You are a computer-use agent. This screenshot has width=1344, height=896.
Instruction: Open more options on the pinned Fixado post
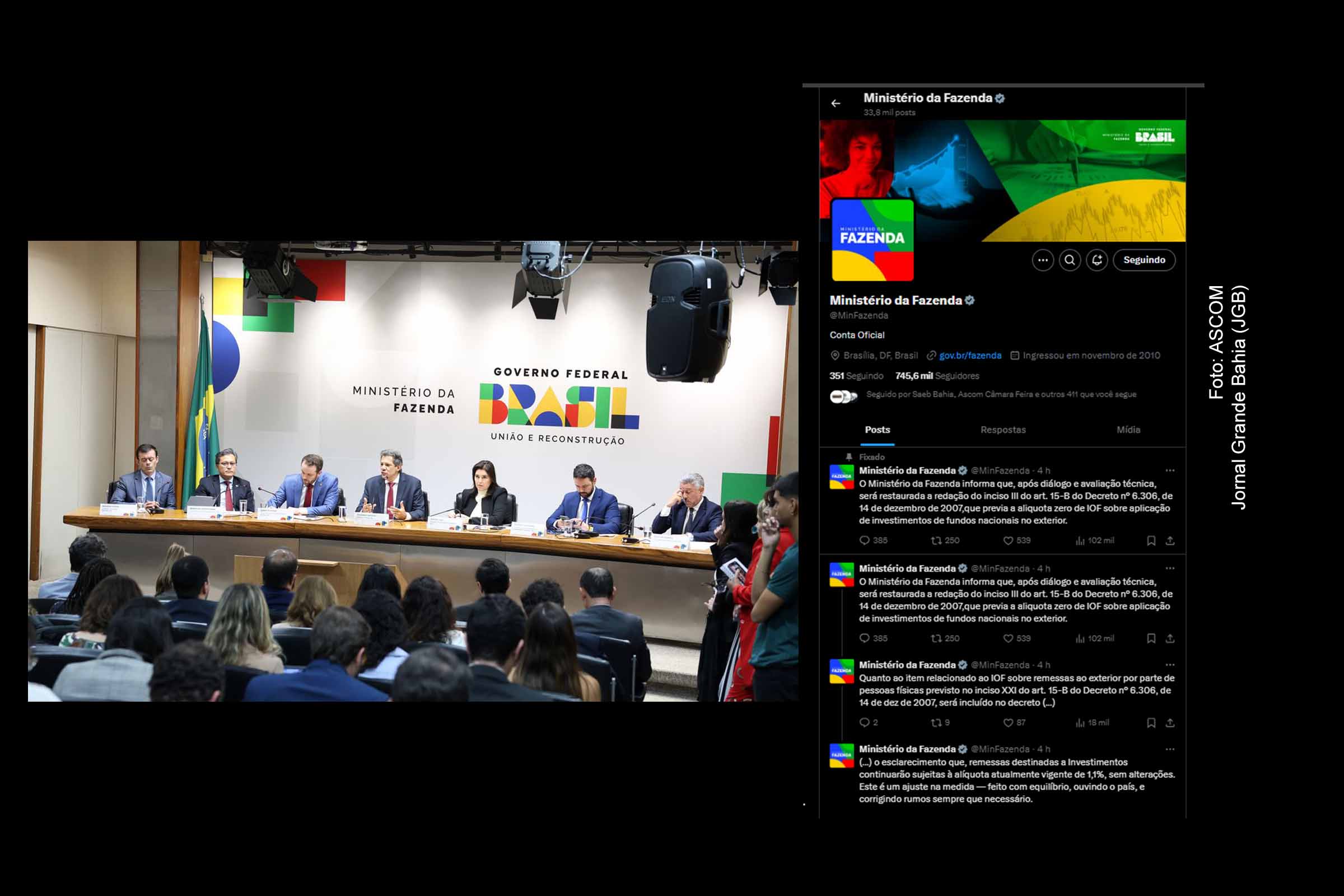tap(1170, 470)
